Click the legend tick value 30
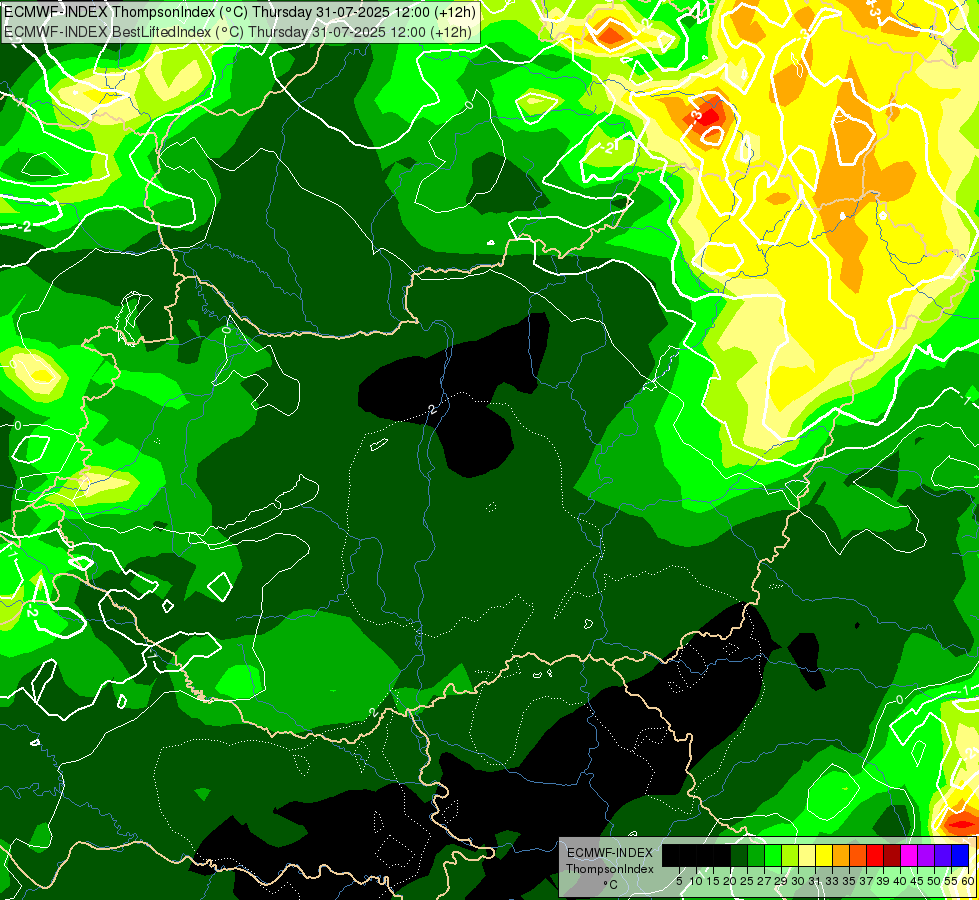 click(799, 881)
